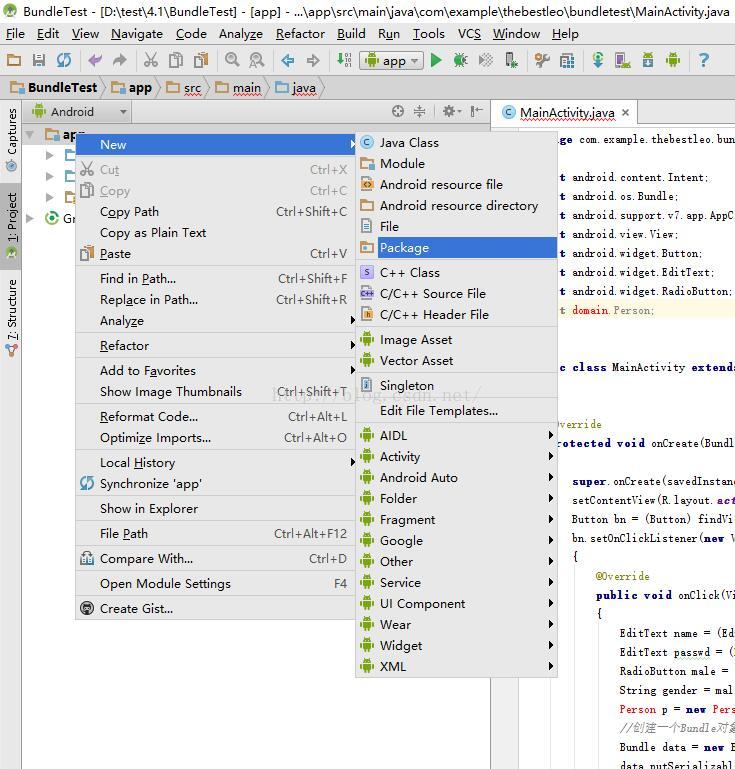Click the AVD Manager toolbar icon

(x=623, y=60)
